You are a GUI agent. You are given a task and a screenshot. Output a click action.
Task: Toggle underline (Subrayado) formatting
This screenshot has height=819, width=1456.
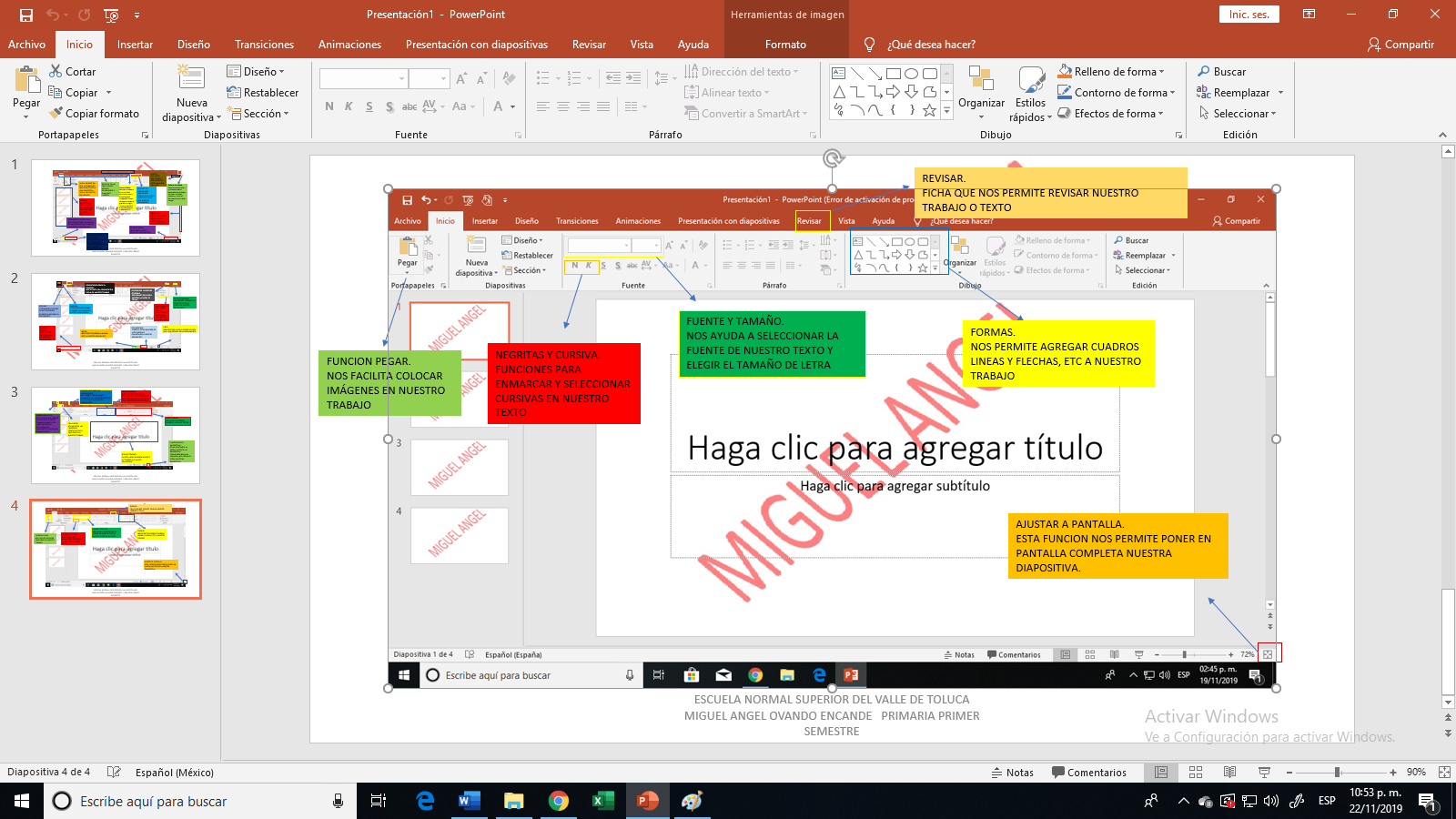pos(369,106)
